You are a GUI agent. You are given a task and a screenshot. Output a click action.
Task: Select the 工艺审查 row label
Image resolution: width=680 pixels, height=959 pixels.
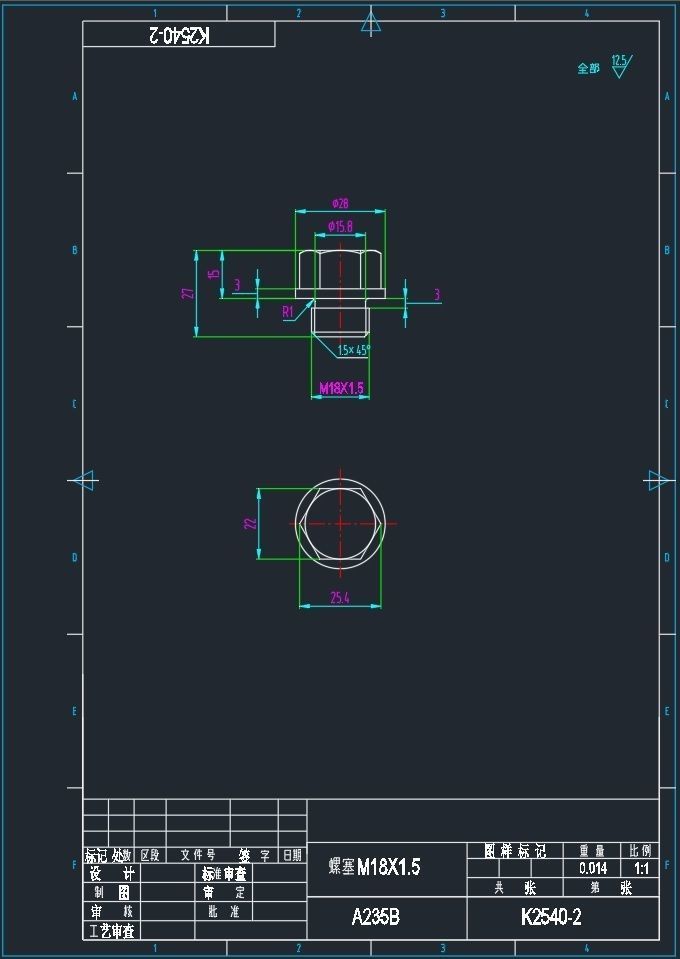(112, 931)
